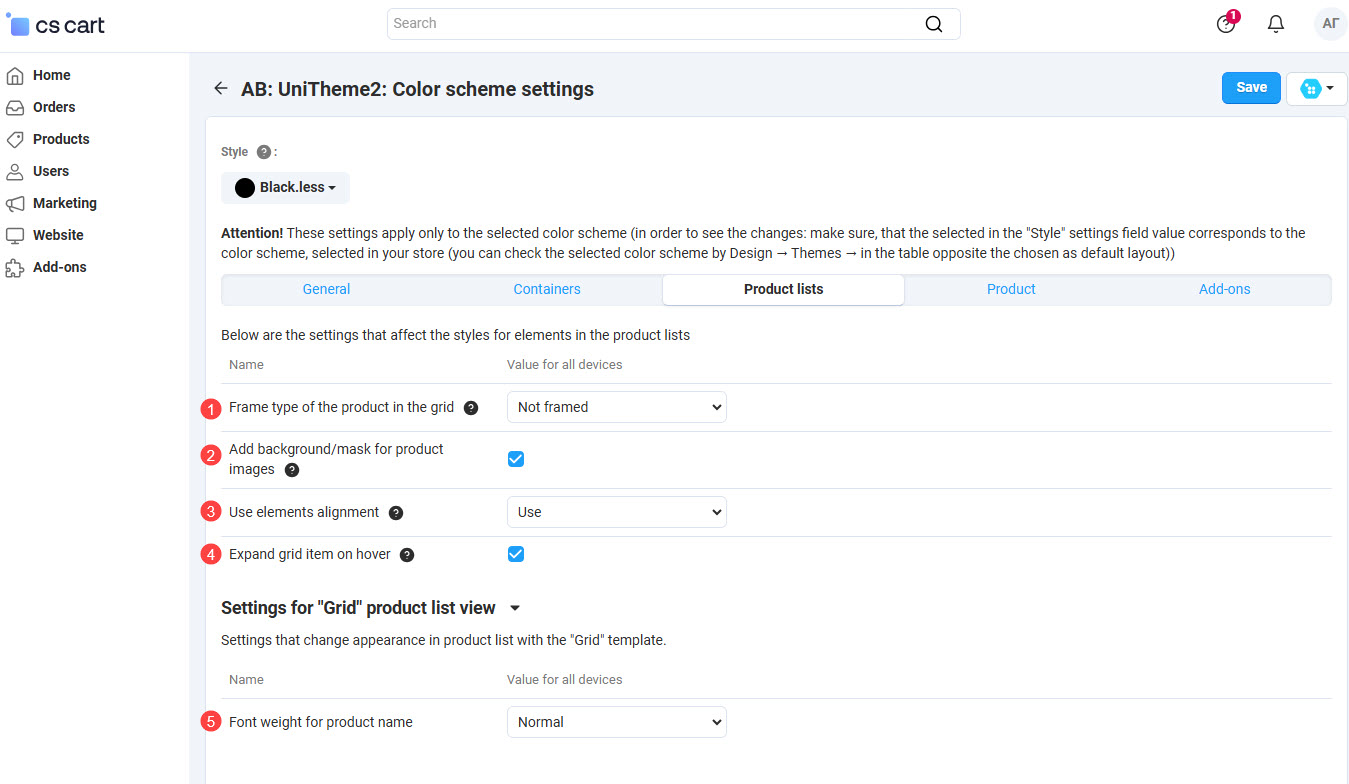Click label Add background/mask for product images
This screenshot has width=1349, height=784.
click(x=336, y=459)
